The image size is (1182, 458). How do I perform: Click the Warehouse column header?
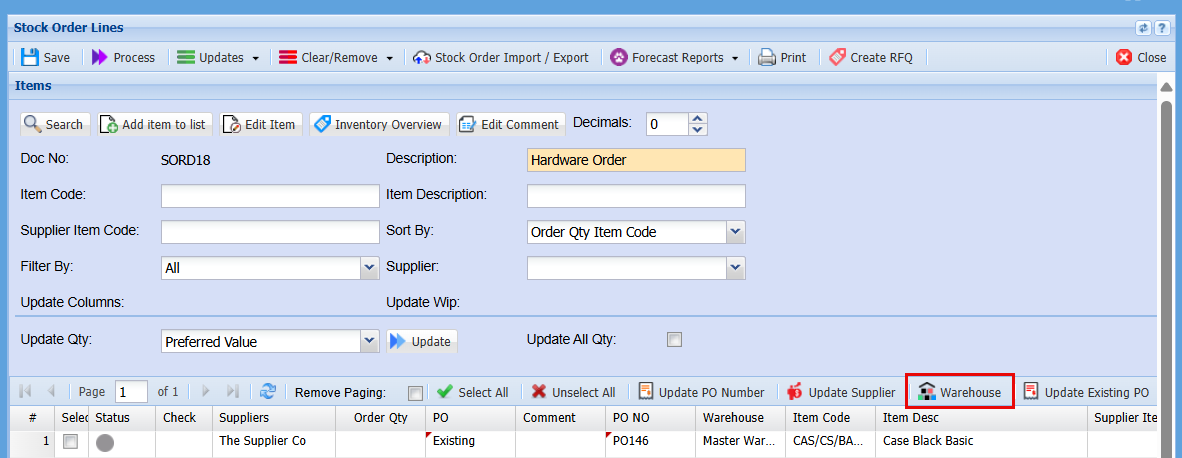pos(741,417)
